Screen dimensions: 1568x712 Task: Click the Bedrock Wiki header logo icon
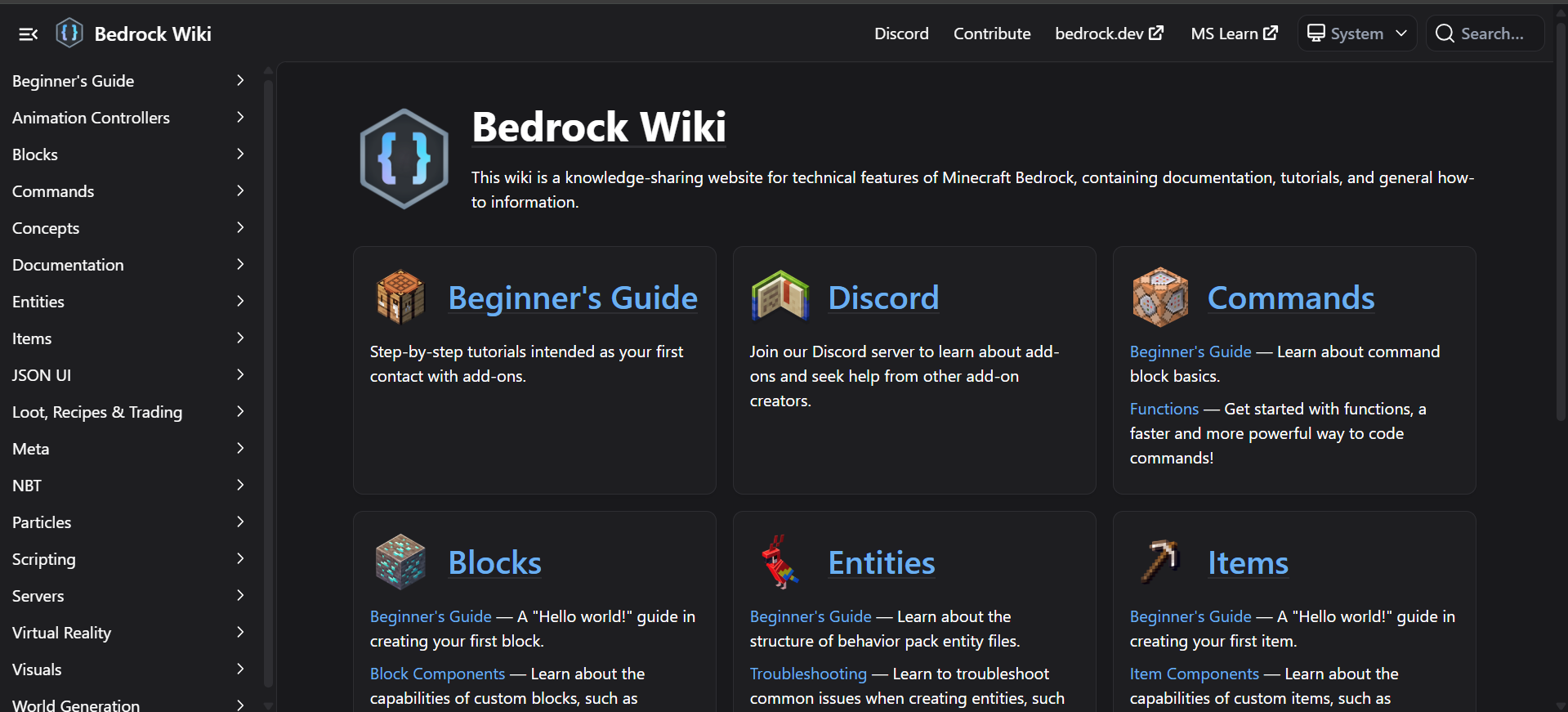click(x=69, y=34)
